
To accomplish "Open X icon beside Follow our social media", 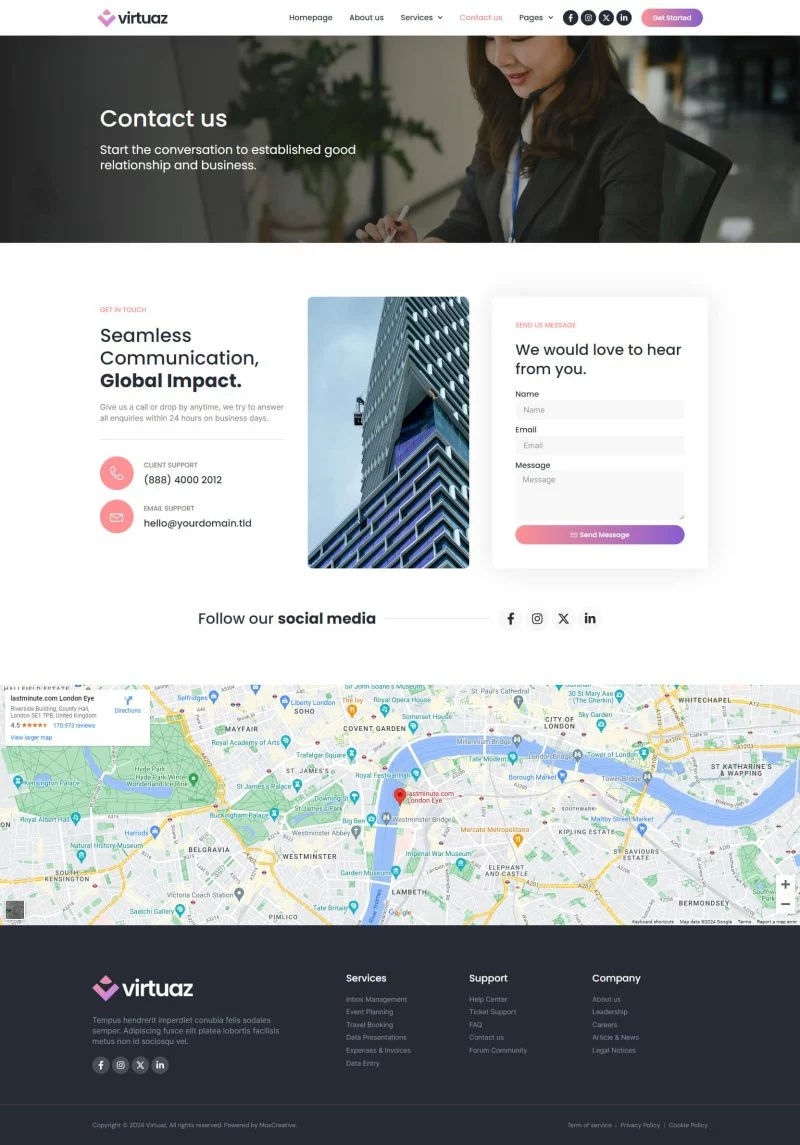I will (563, 618).
